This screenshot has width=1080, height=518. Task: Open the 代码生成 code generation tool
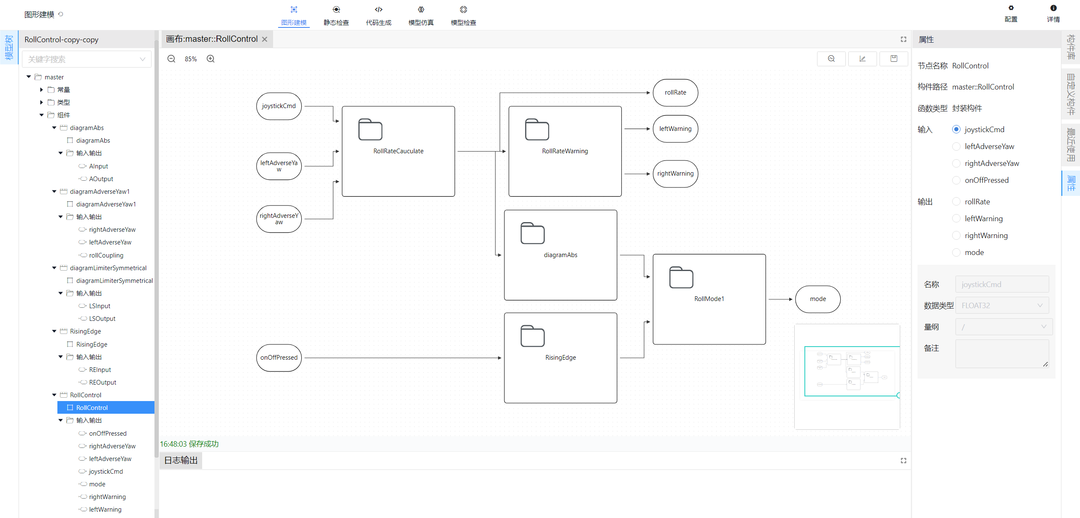tap(378, 15)
